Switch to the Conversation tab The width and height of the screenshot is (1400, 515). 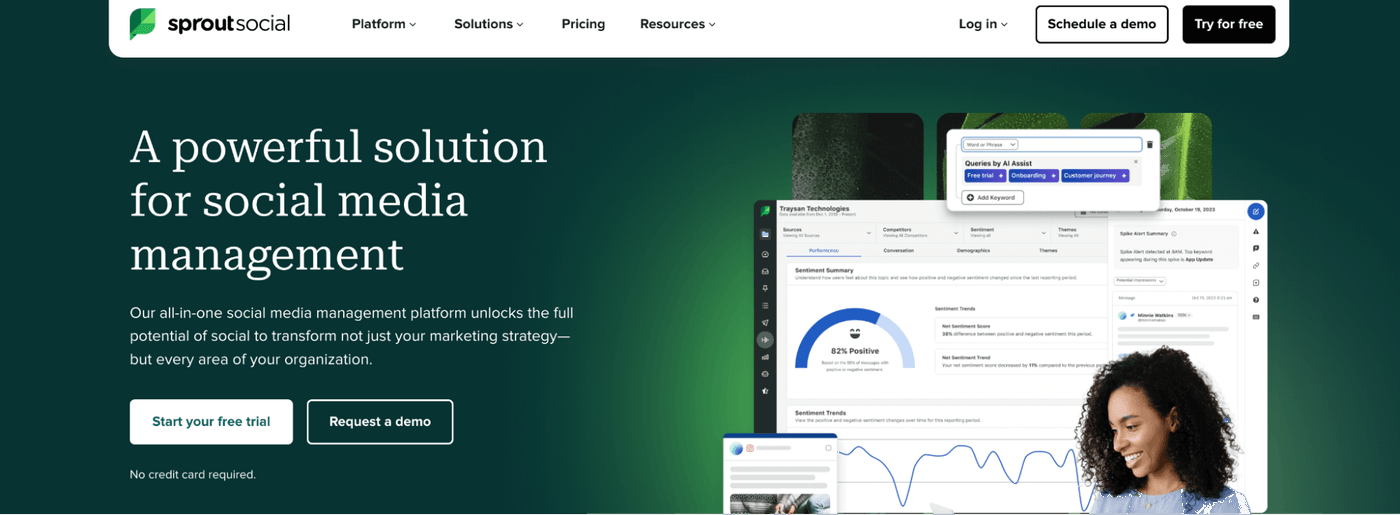(898, 250)
